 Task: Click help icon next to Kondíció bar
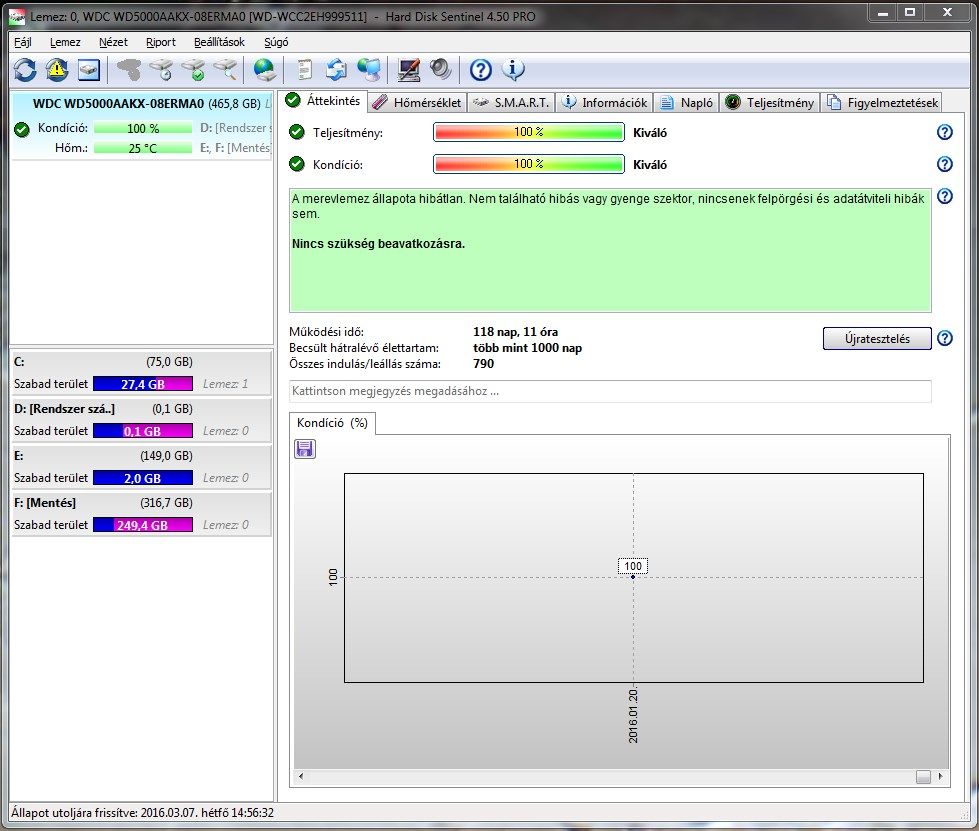[945, 164]
